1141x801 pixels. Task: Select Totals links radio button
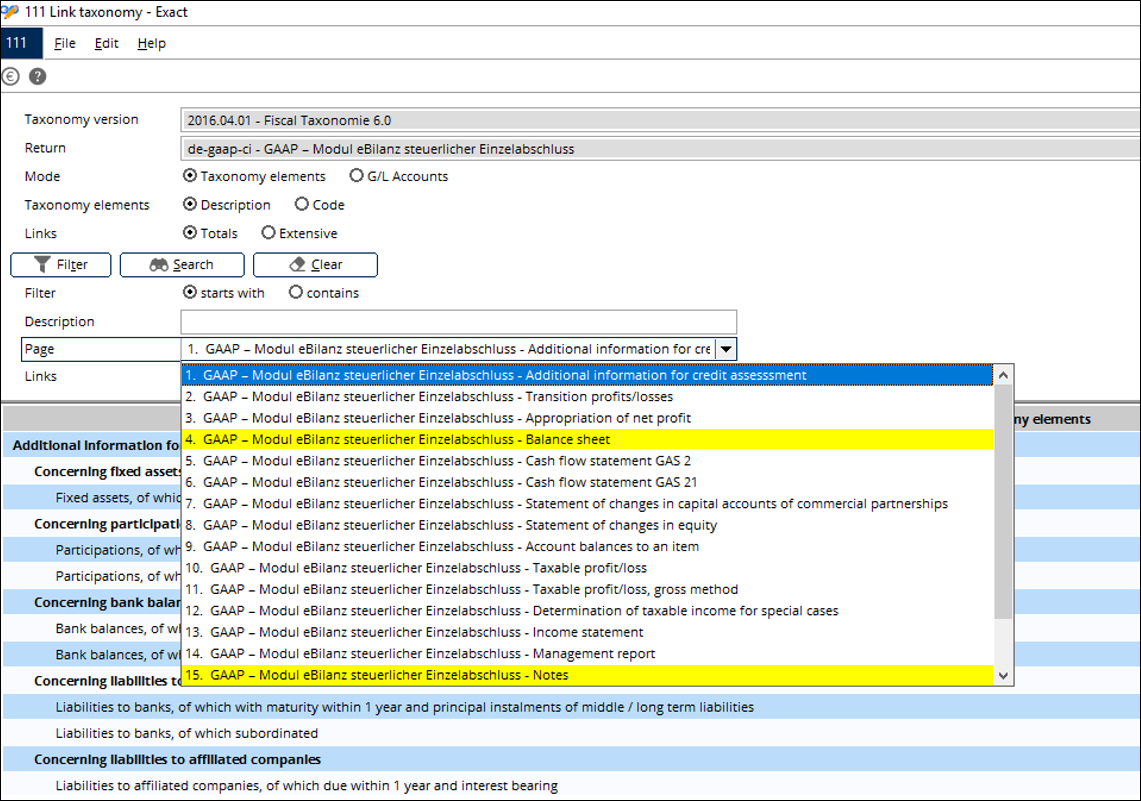pyautogui.click(x=190, y=233)
